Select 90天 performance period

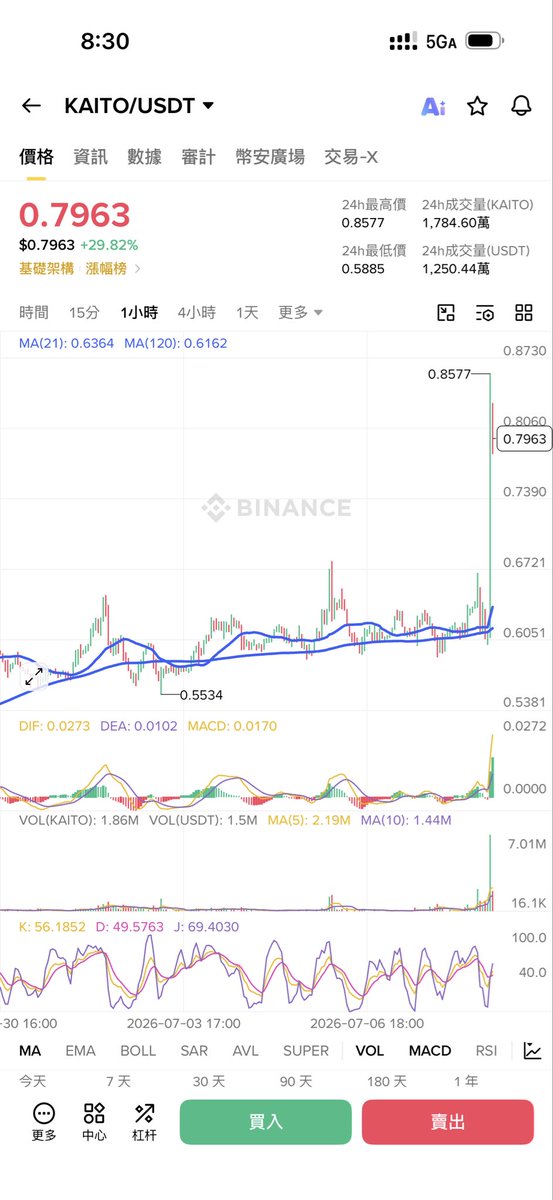(295, 1081)
